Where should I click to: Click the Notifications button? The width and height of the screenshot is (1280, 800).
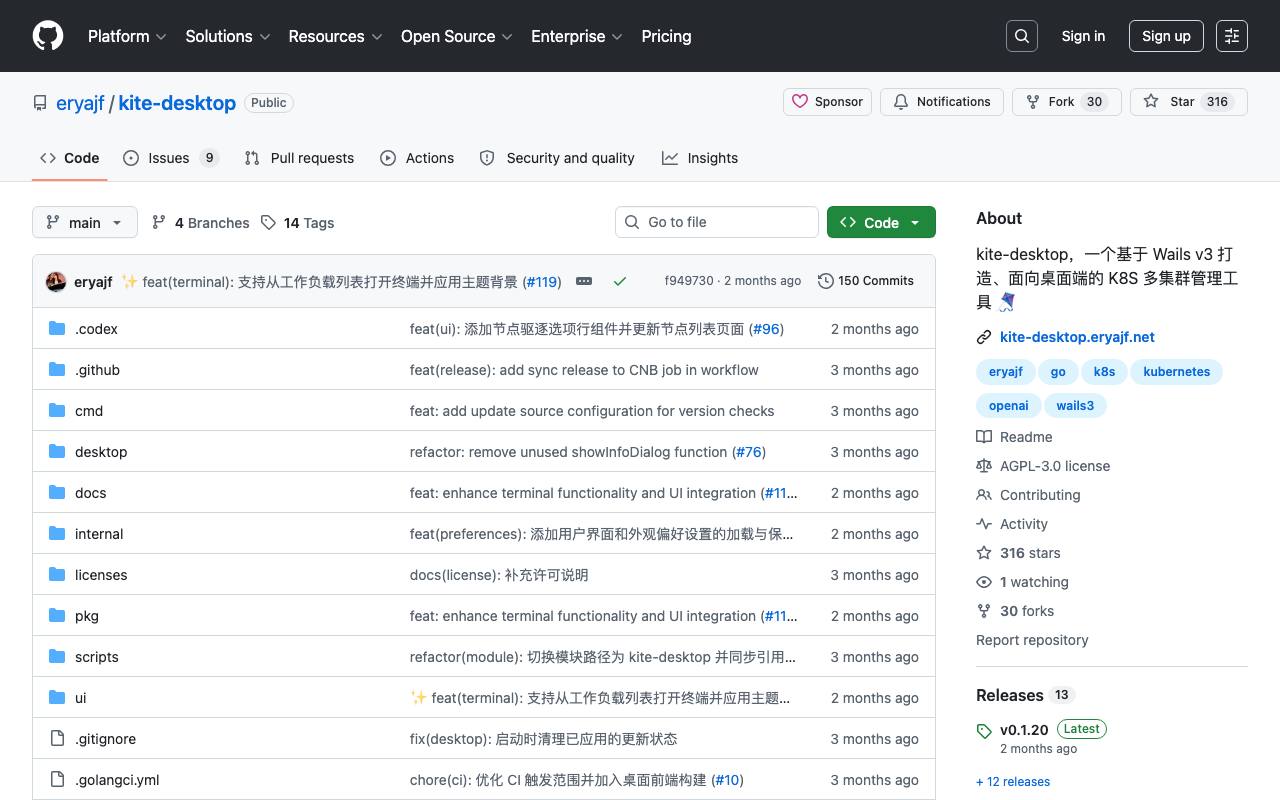pyautogui.click(x=942, y=102)
